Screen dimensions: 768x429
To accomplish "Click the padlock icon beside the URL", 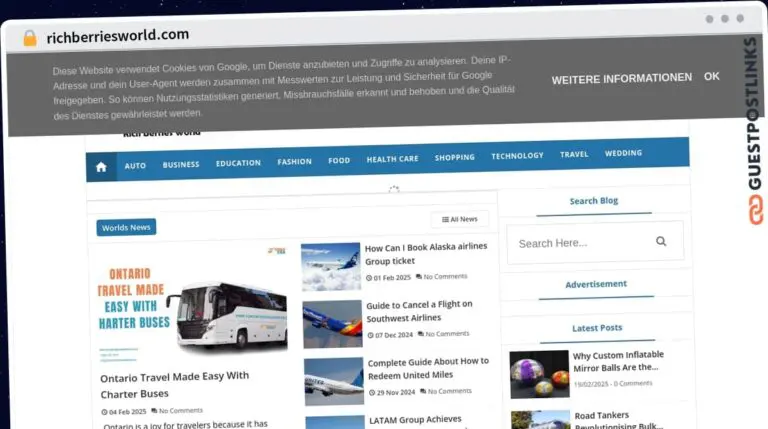I will coord(30,38).
